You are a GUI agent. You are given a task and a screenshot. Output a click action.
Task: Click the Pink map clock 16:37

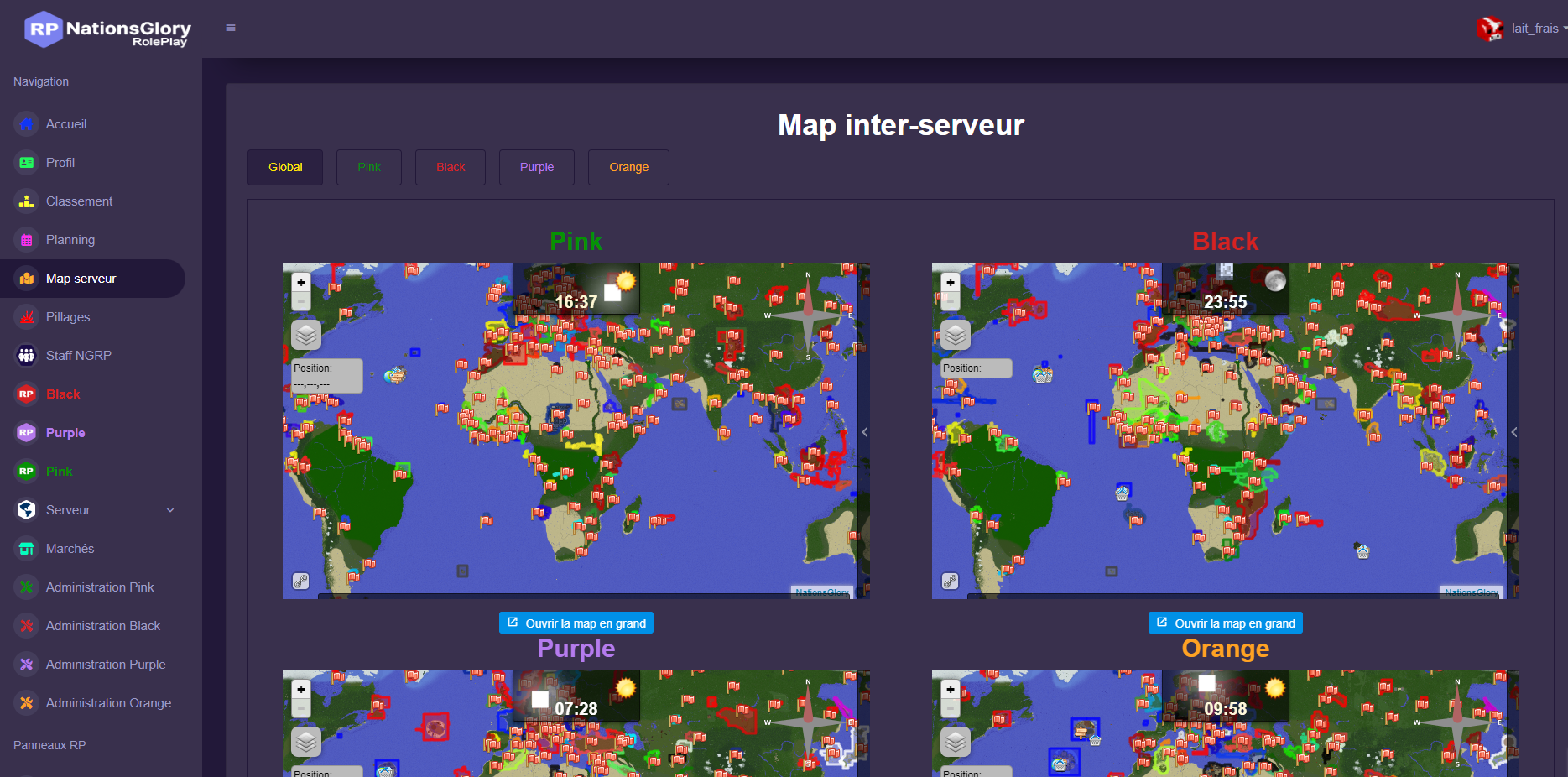coord(576,301)
